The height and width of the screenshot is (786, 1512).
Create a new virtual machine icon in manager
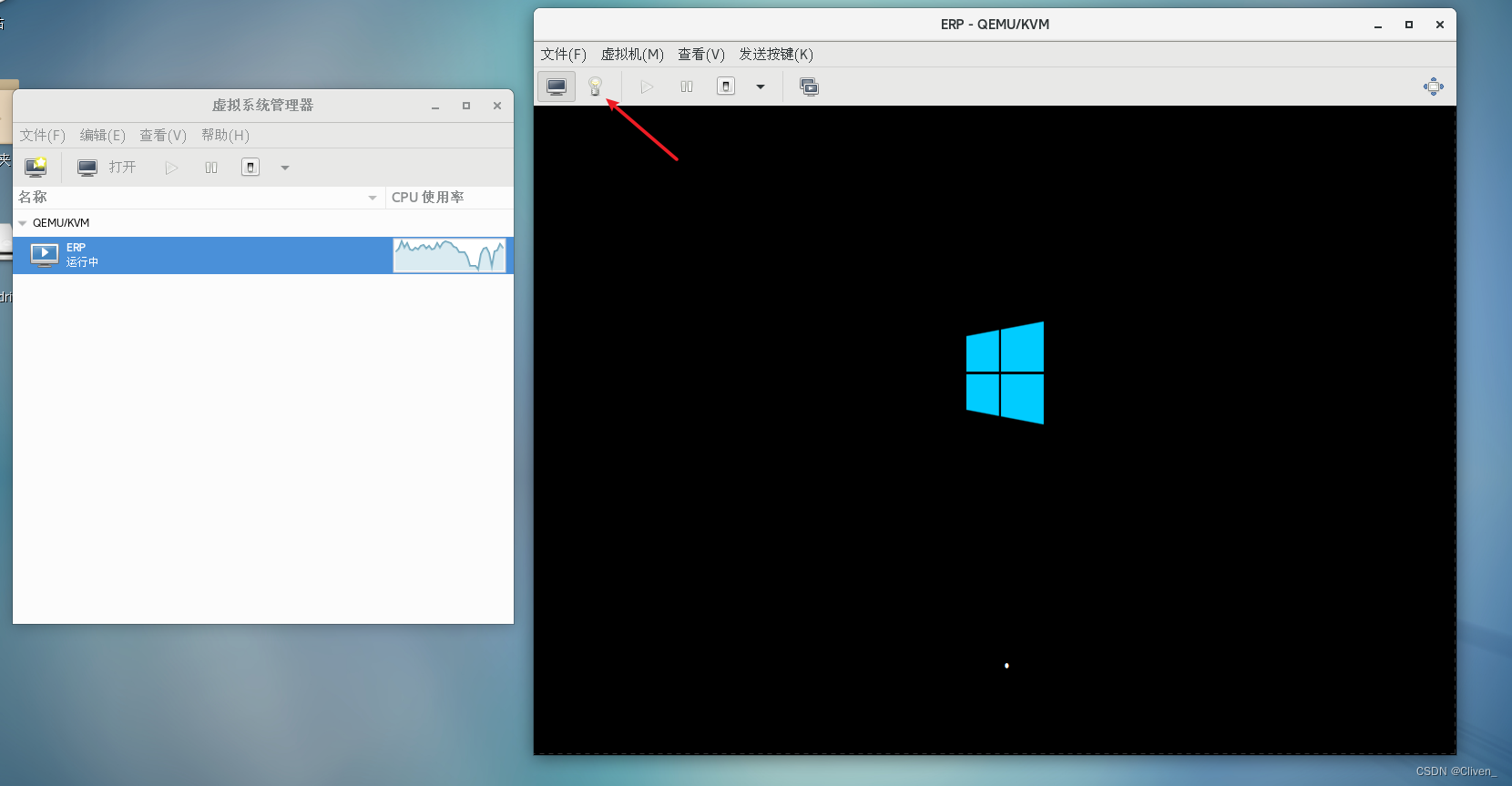point(36,168)
